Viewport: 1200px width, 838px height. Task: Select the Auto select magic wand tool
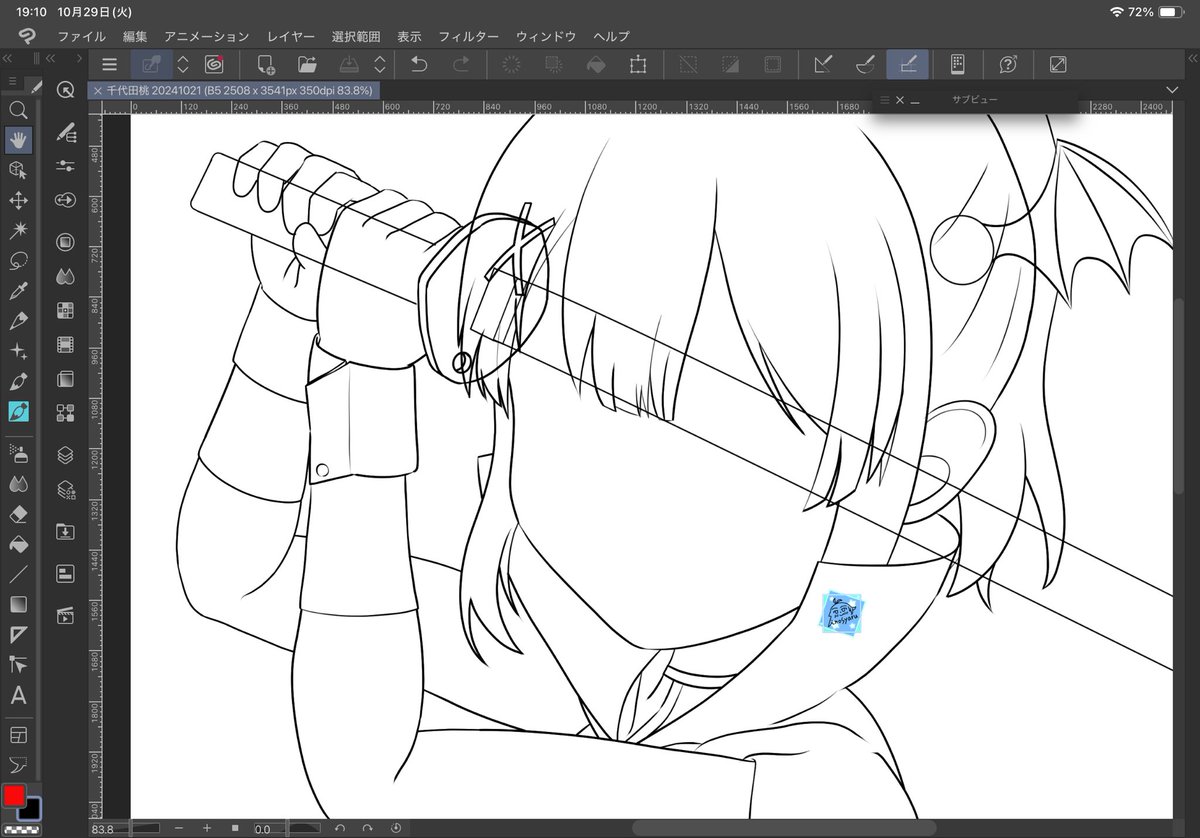17,231
